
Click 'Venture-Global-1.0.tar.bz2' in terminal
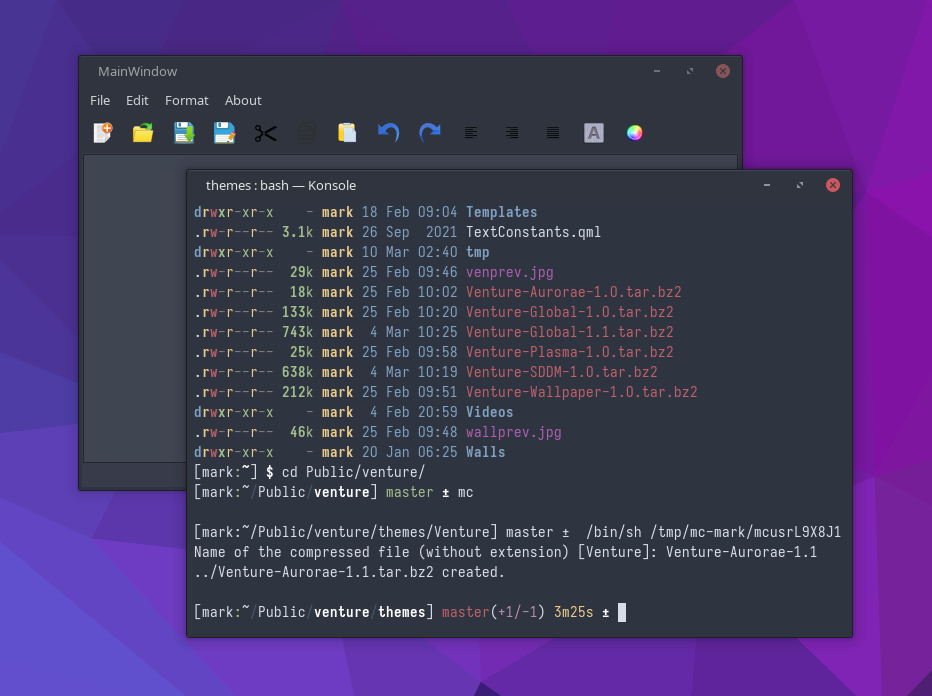[x=569, y=312]
